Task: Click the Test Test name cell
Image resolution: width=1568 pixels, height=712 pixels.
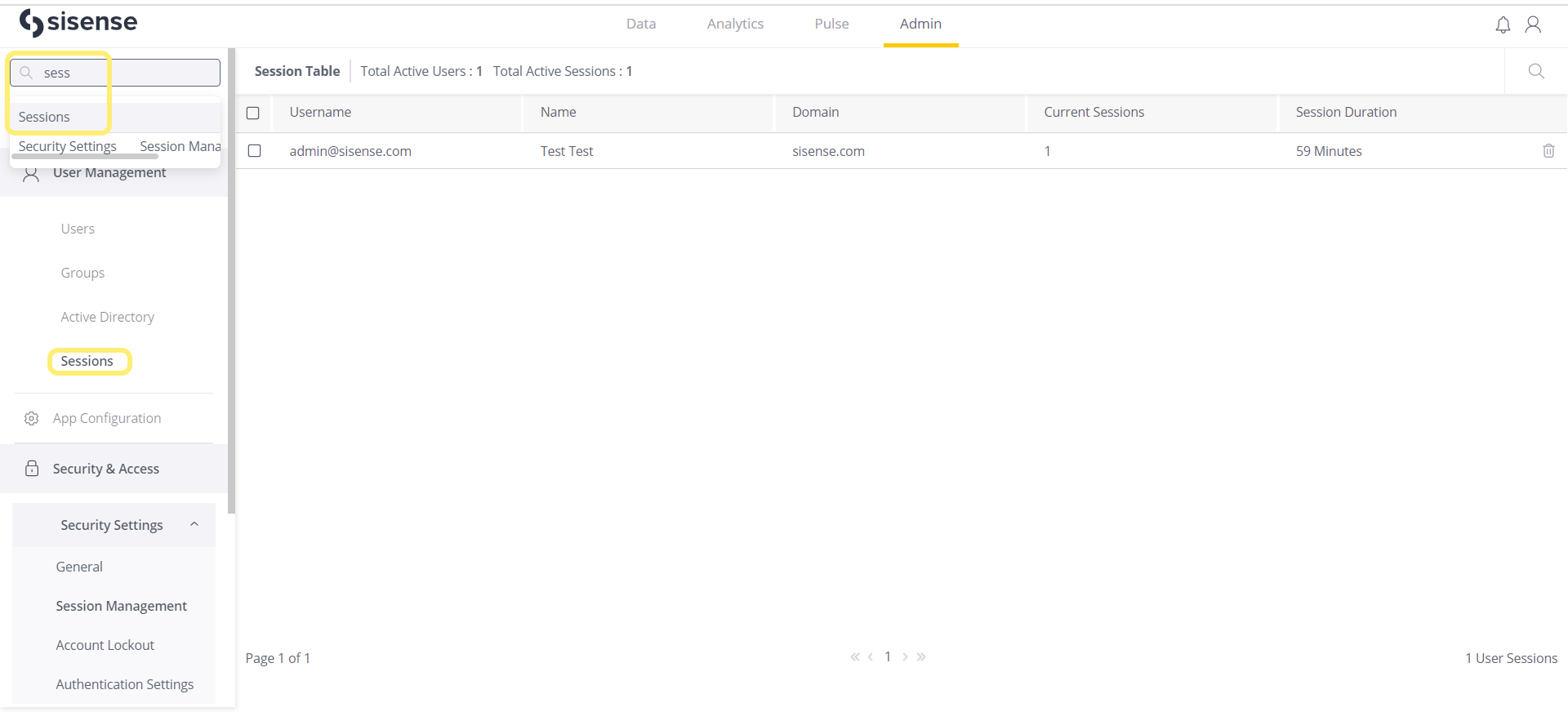Action: [x=567, y=151]
